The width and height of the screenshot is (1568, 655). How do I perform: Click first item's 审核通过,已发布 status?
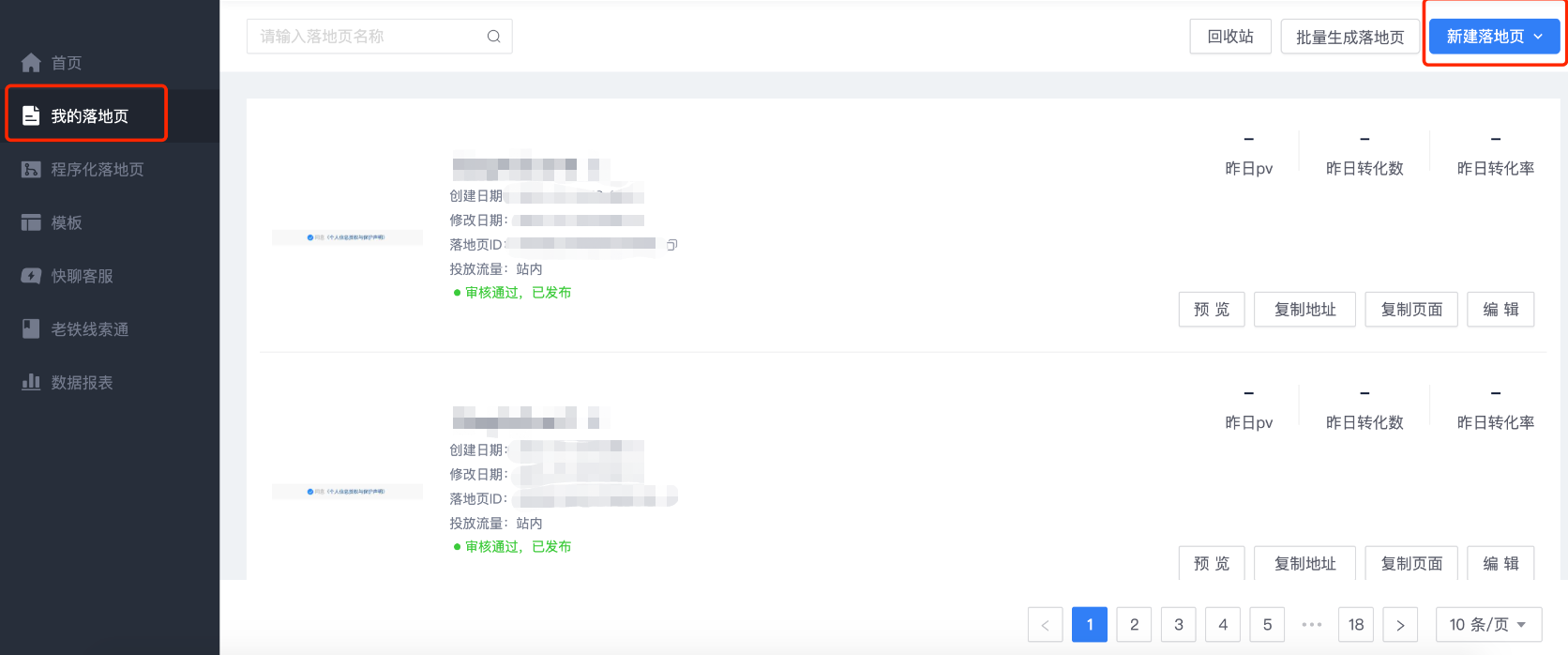click(512, 293)
